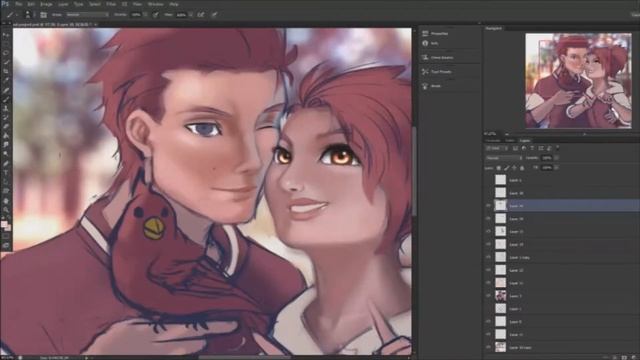
Task: Select the Zoom tool
Action: [x=6, y=209]
